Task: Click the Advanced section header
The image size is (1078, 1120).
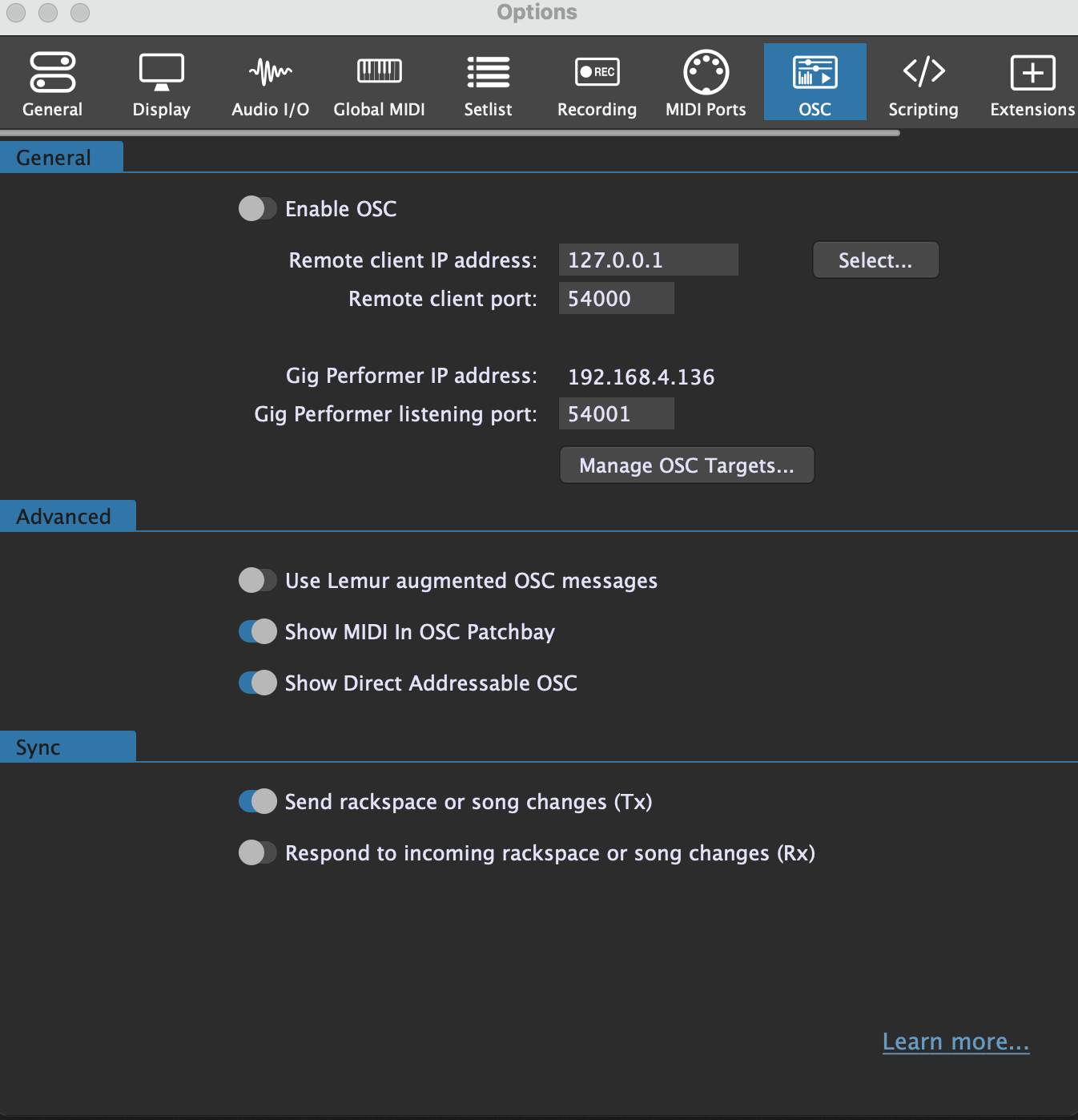Action: click(x=68, y=516)
